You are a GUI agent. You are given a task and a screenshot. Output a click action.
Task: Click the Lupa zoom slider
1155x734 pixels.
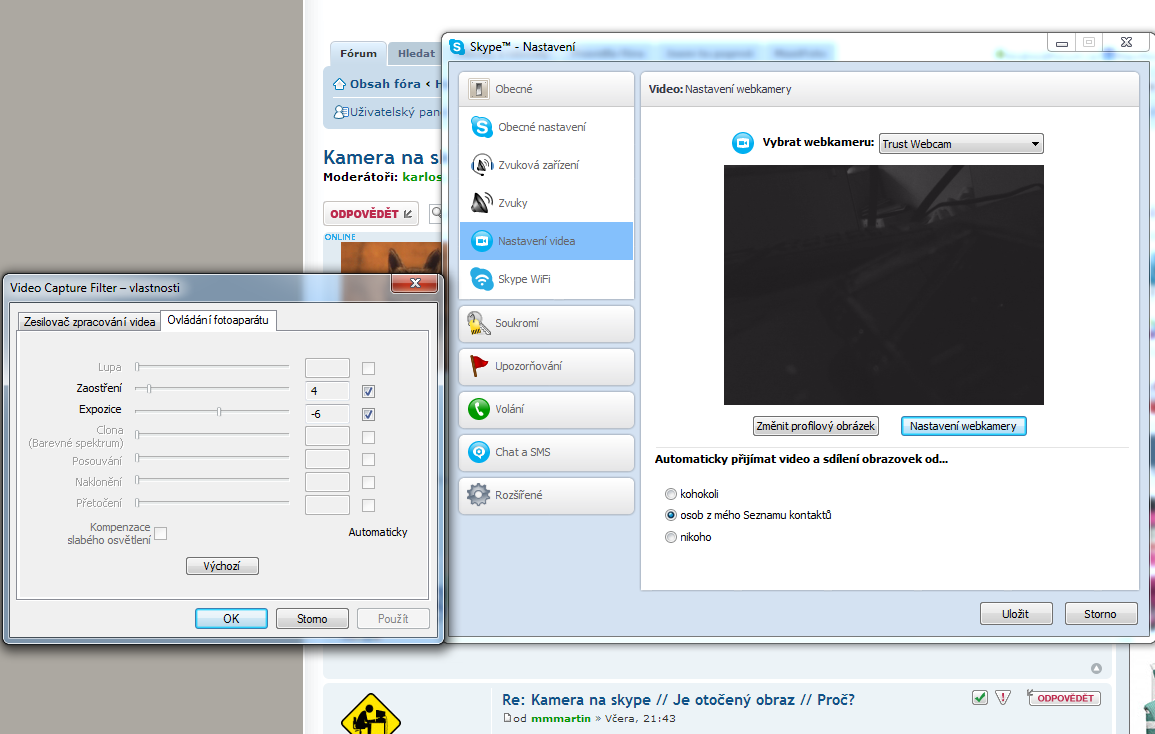click(x=212, y=366)
